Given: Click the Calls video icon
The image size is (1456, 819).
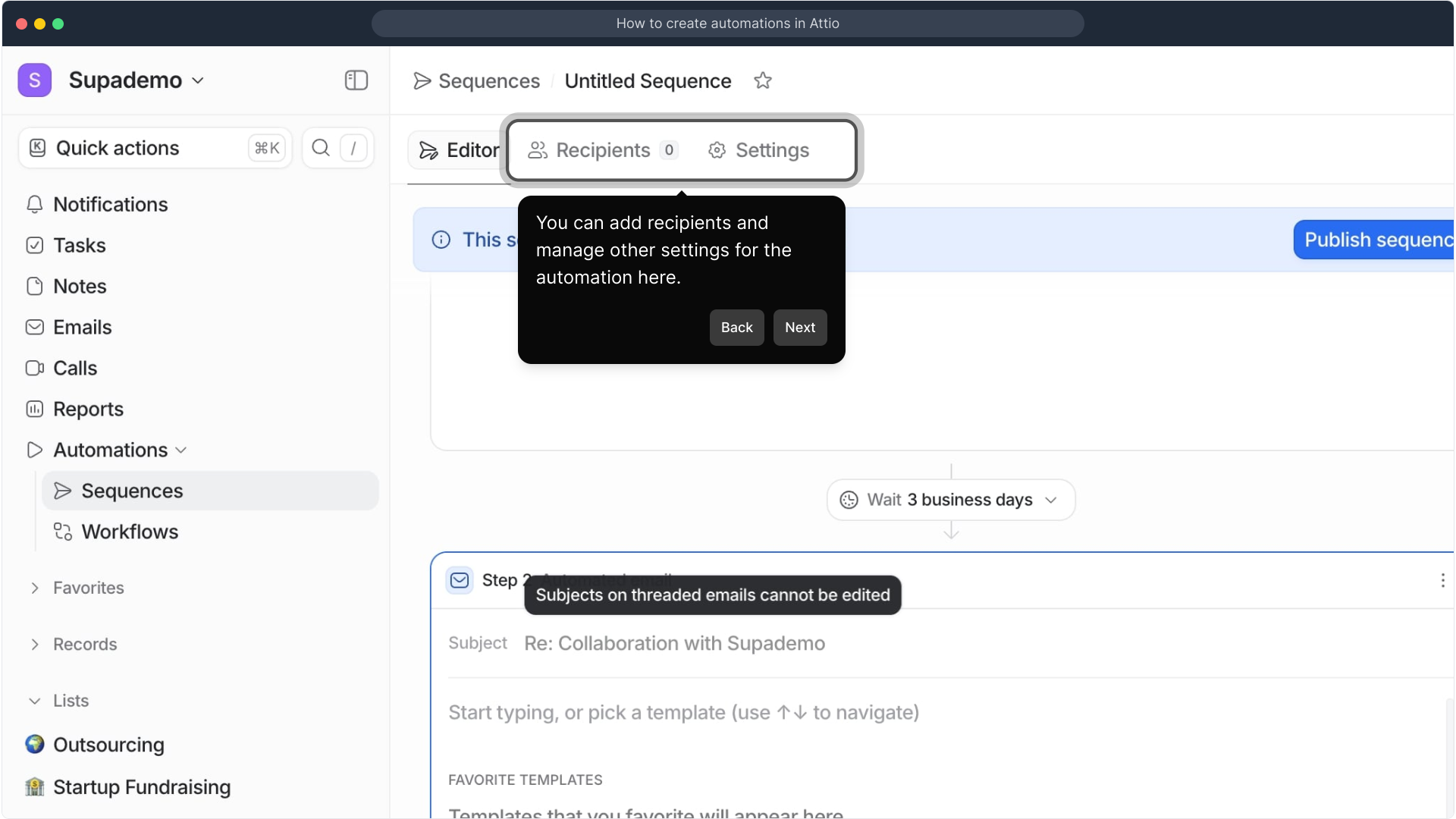Looking at the screenshot, I should click(35, 369).
